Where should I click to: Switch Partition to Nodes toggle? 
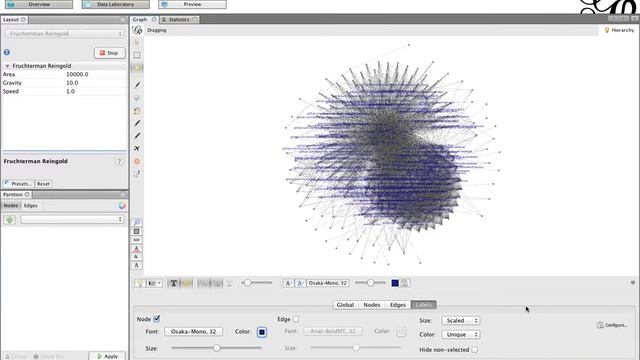pyautogui.click(x=11, y=206)
